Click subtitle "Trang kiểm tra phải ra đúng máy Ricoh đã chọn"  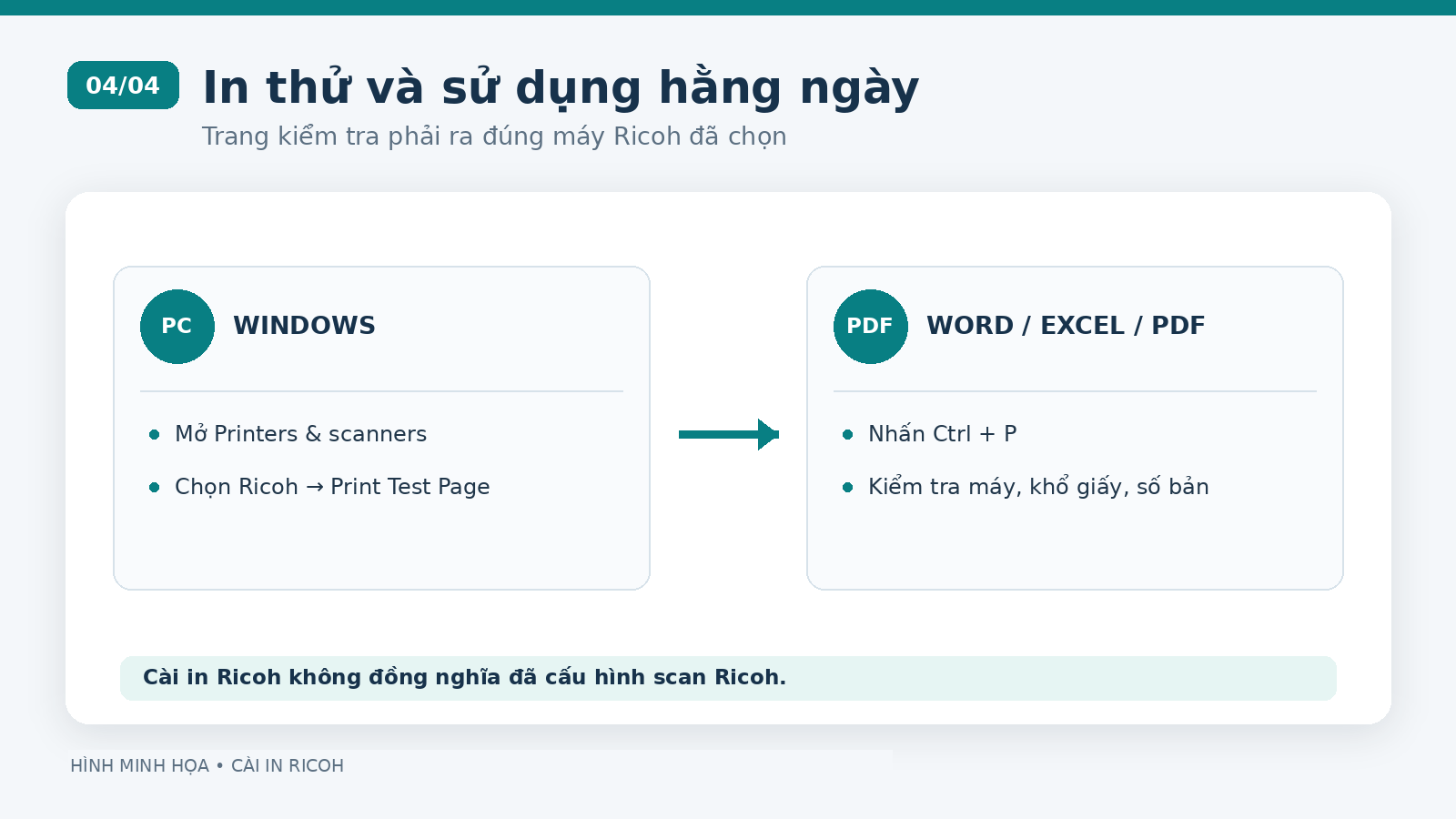[494, 136]
